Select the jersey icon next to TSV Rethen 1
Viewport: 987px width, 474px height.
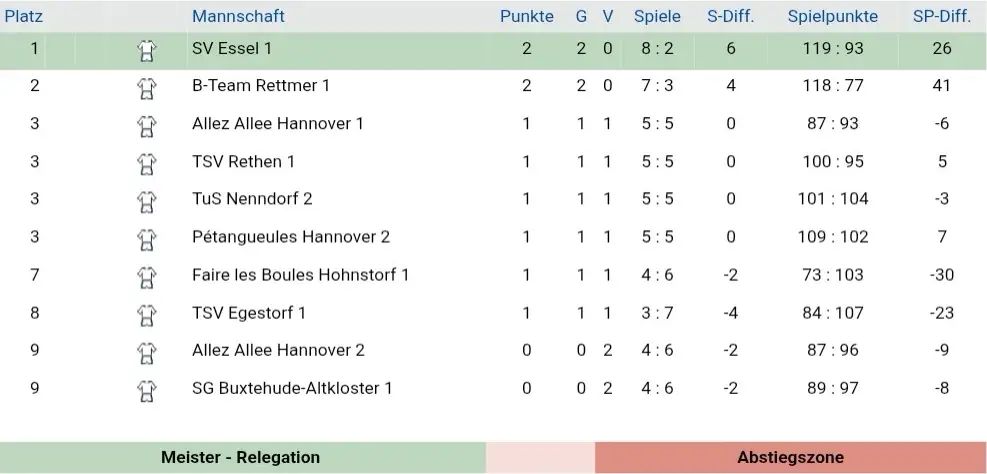[x=147, y=163]
